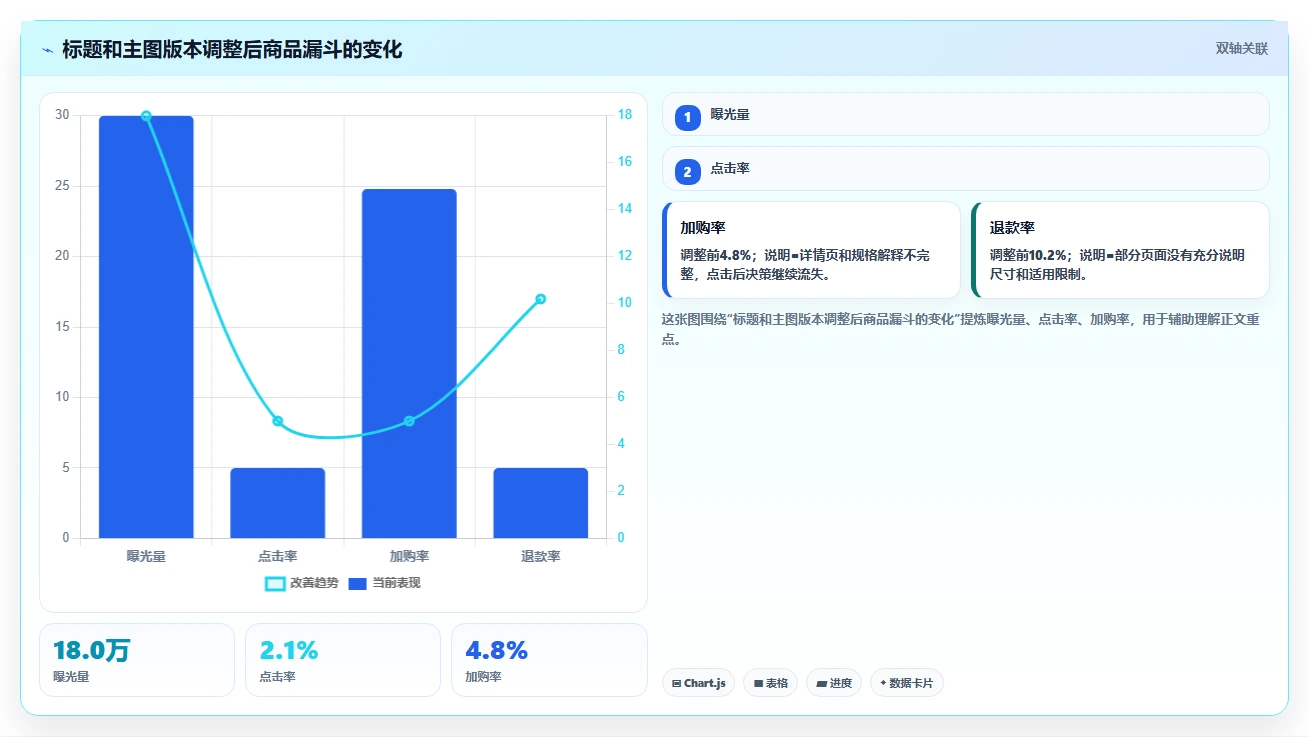Open the 加购率 detail card with 调整前4.8%
1309x737 pixels.
pyautogui.click(x=811, y=250)
